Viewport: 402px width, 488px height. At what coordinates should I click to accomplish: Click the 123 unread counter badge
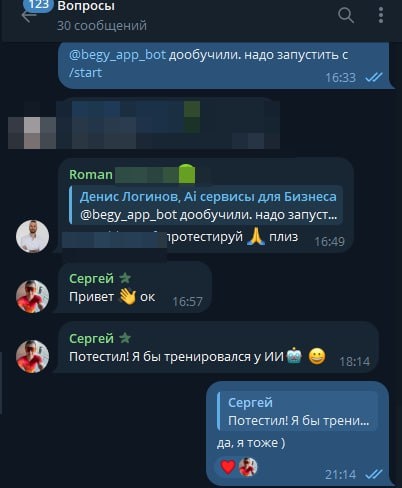[x=39, y=5]
